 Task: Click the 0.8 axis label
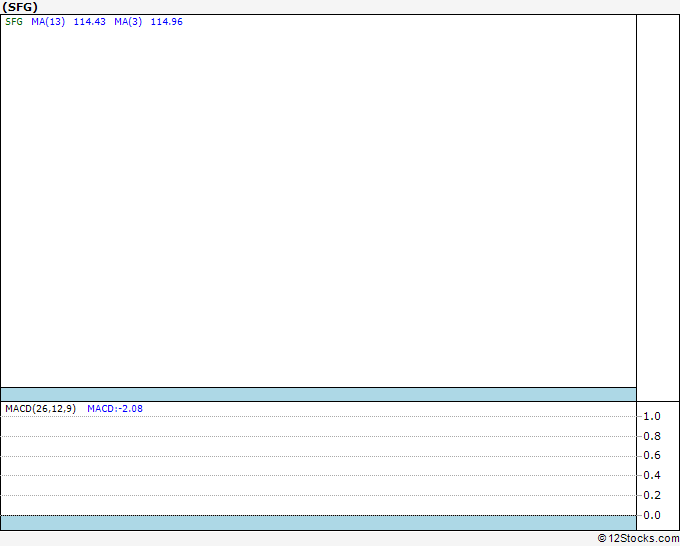click(x=652, y=436)
